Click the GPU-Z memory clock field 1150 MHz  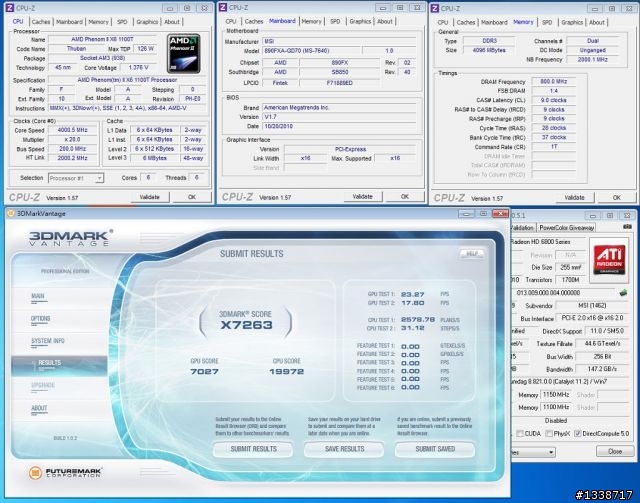coord(555,395)
